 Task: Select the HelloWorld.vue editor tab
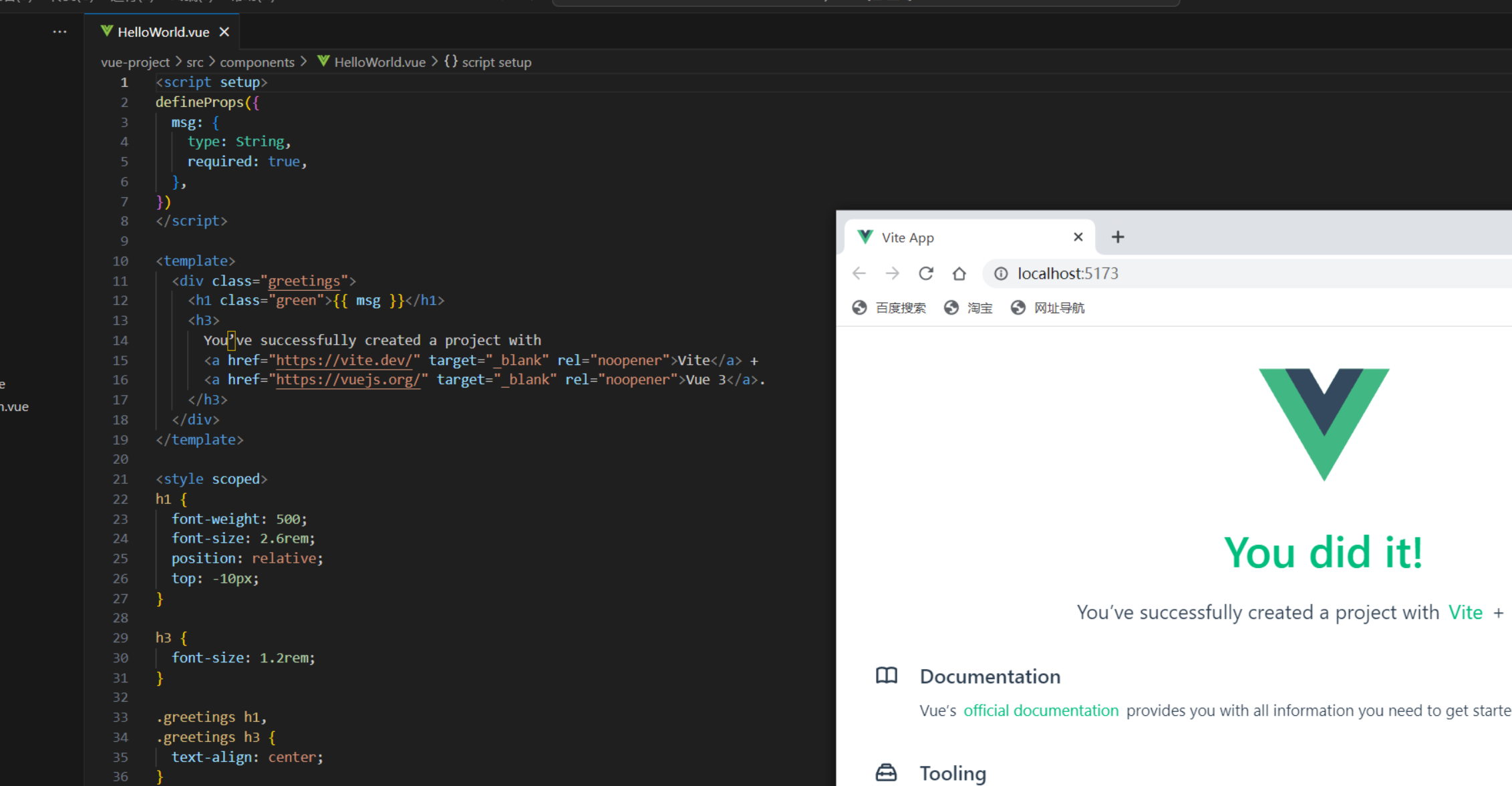162,31
